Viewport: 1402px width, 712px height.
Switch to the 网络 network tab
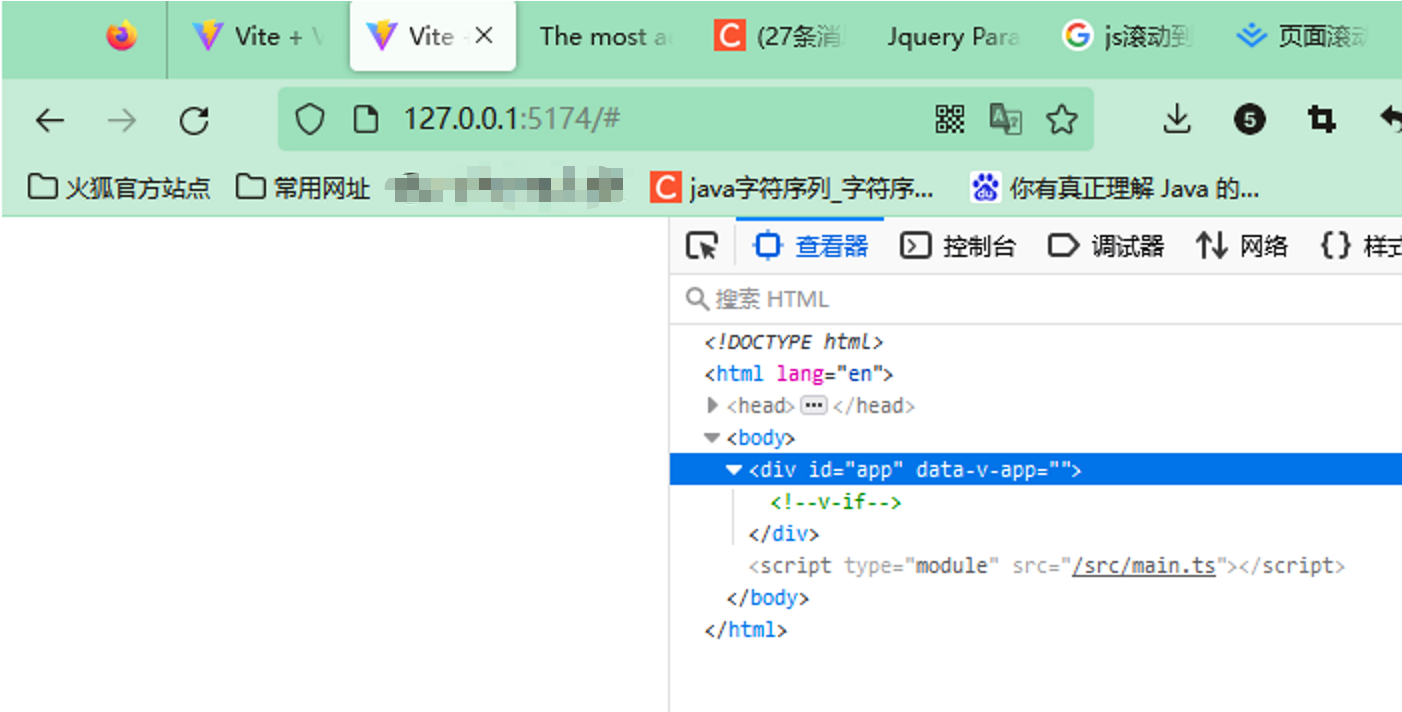1242,246
